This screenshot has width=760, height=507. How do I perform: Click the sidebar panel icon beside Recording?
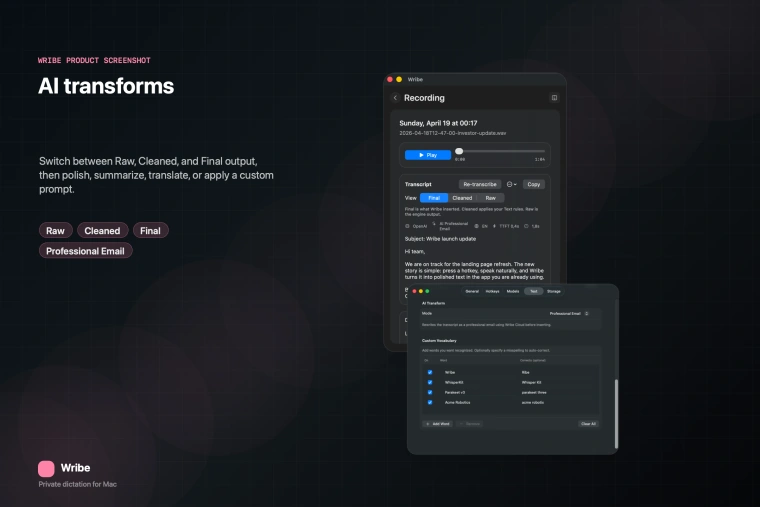[554, 98]
